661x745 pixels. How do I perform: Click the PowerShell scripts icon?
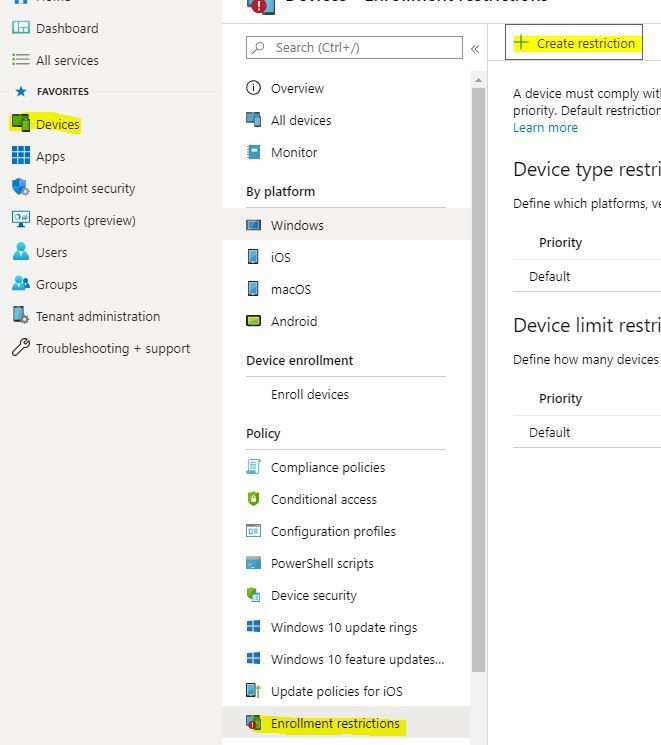point(254,563)
